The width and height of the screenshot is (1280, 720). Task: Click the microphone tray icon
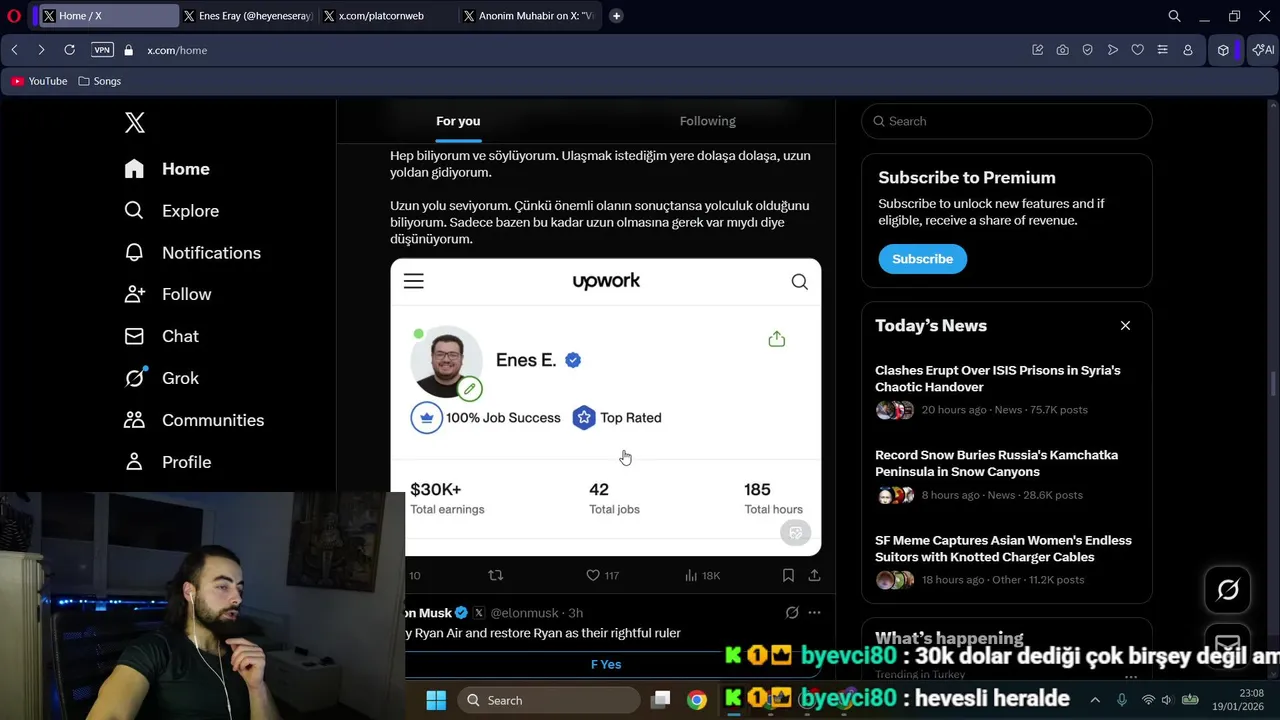[x=1122, y=700]
